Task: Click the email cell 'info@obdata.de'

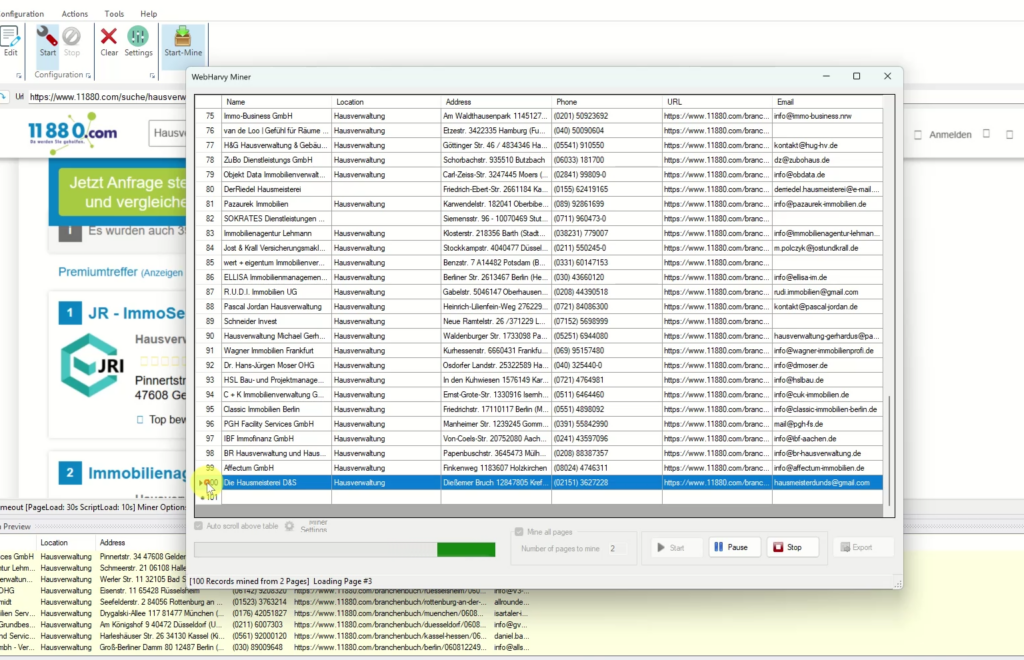Action: pyautogui.click(x=827, y=175)
